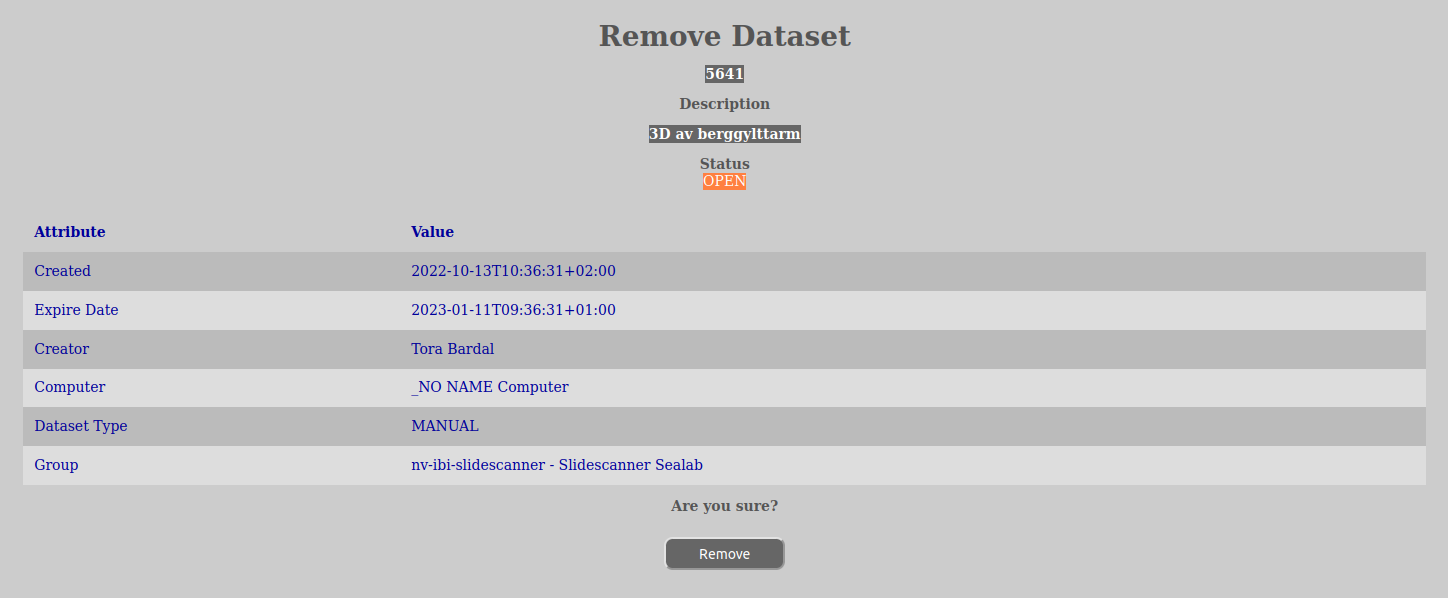Select the 'Status' label
Image resolution: width=1448 pixels, height=598 pixels.
point(724,164)
